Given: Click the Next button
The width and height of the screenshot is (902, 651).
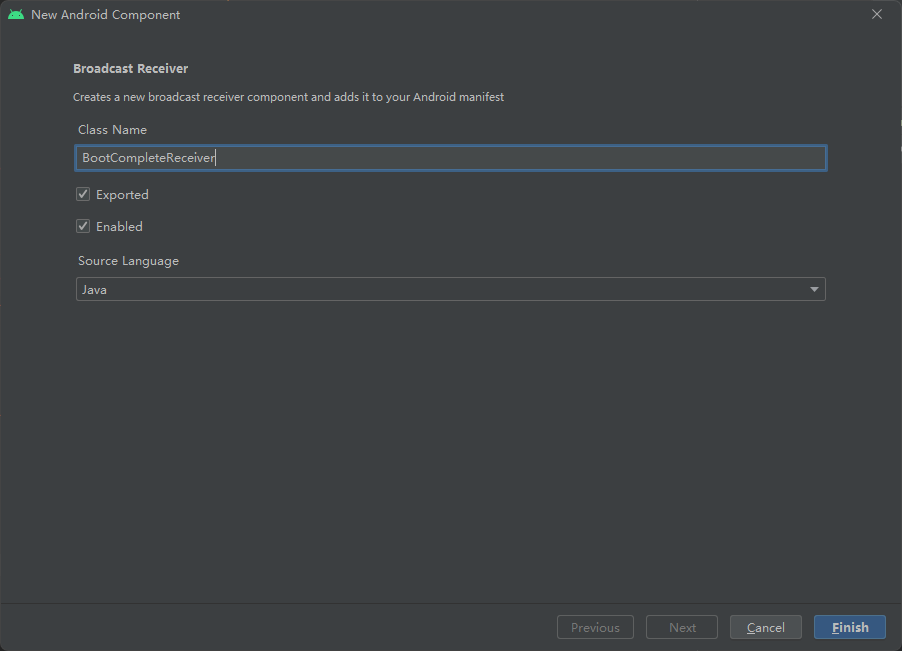Looking at the screenshot, I should (x=682, y=627).
